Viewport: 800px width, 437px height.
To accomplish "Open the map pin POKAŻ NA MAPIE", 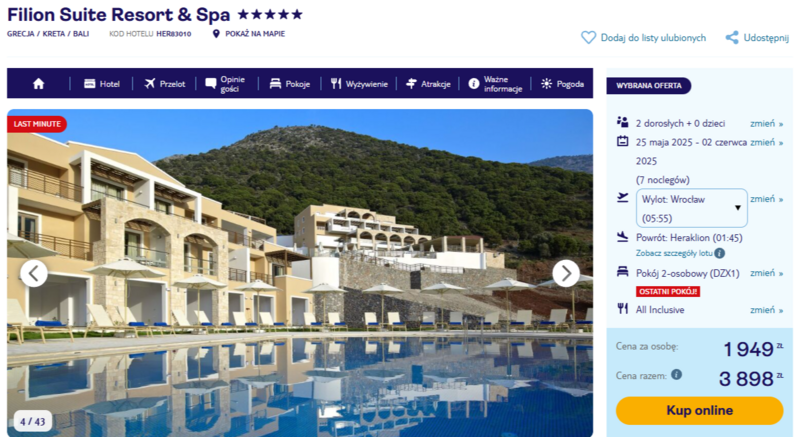I will click(216, 34).
